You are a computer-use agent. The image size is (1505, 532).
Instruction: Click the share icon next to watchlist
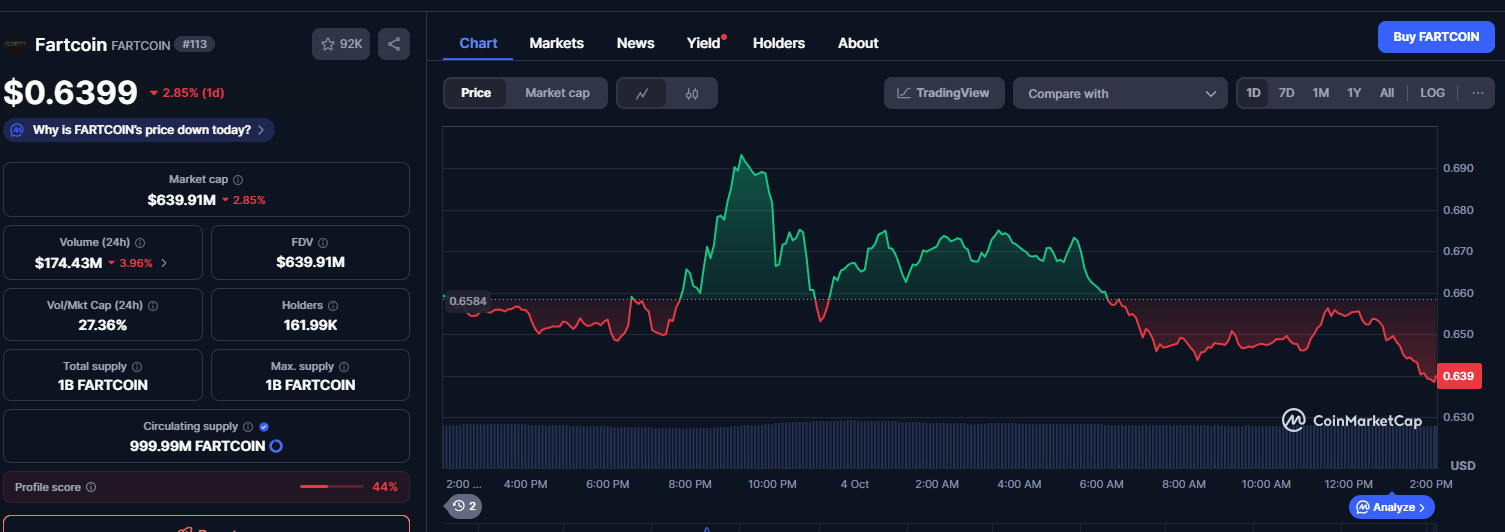pos(394,44)
